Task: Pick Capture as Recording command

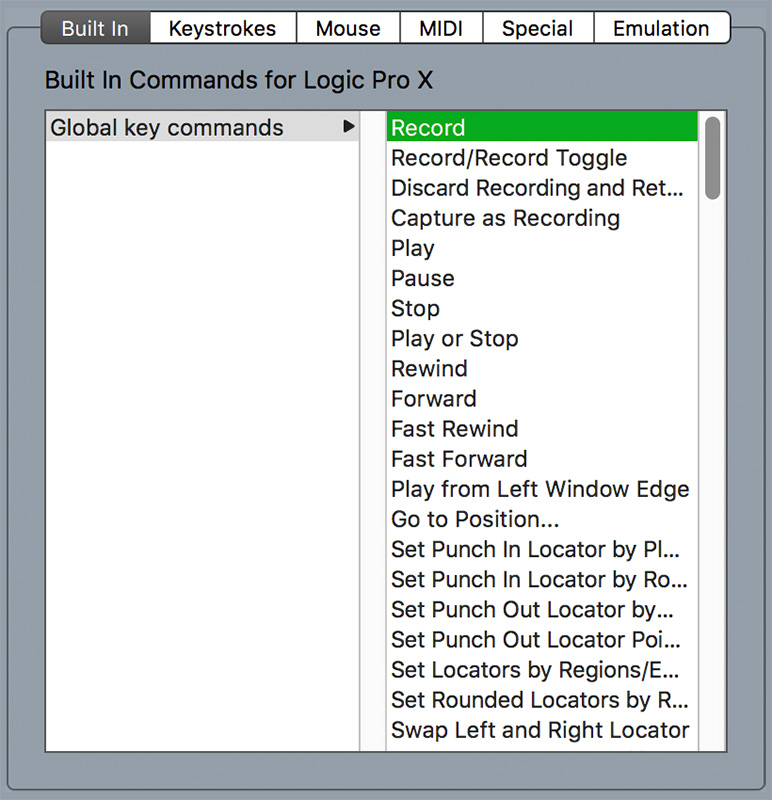Action: [x=542, y=218]
